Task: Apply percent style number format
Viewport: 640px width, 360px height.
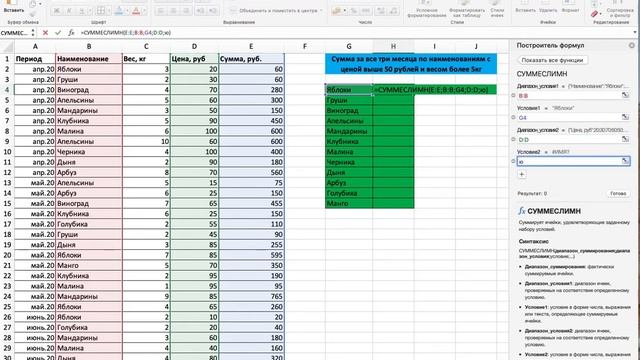Action: tap(353, 11)
